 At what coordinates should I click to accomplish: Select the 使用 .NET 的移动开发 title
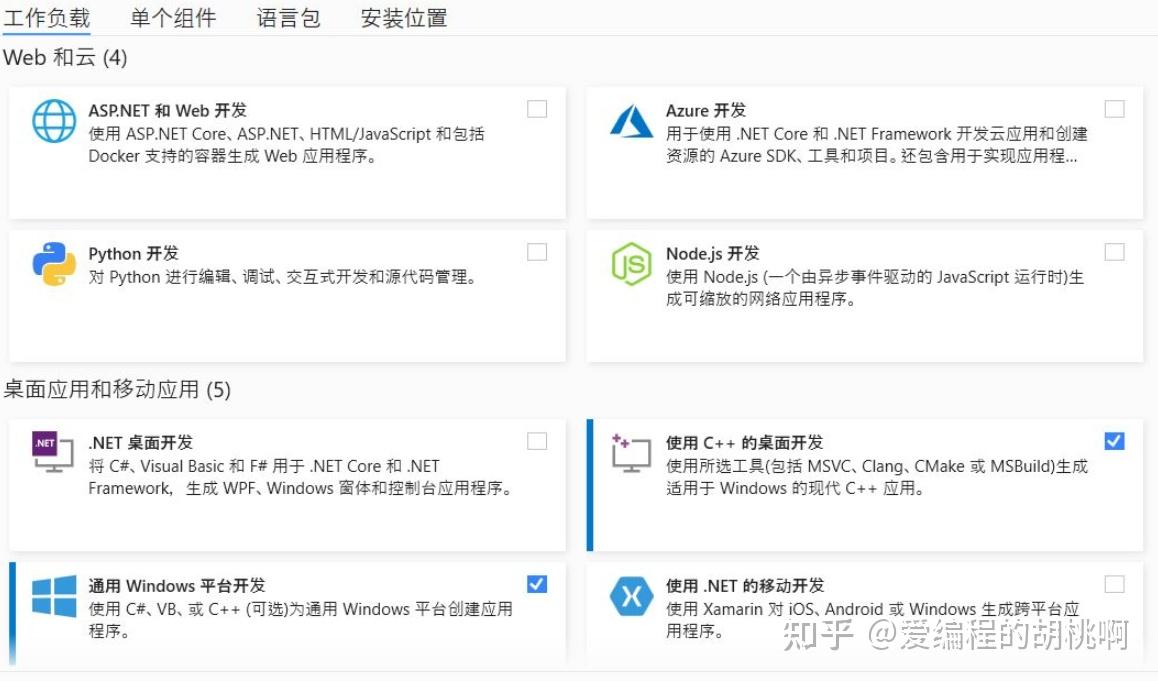(745, 585)
